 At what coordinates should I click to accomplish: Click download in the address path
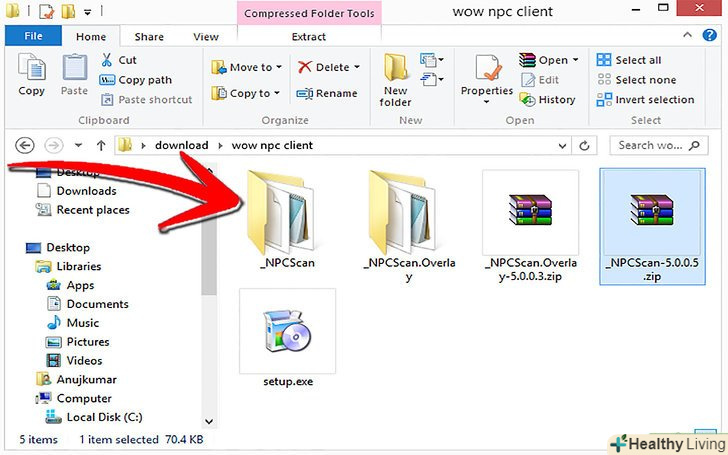182,145
